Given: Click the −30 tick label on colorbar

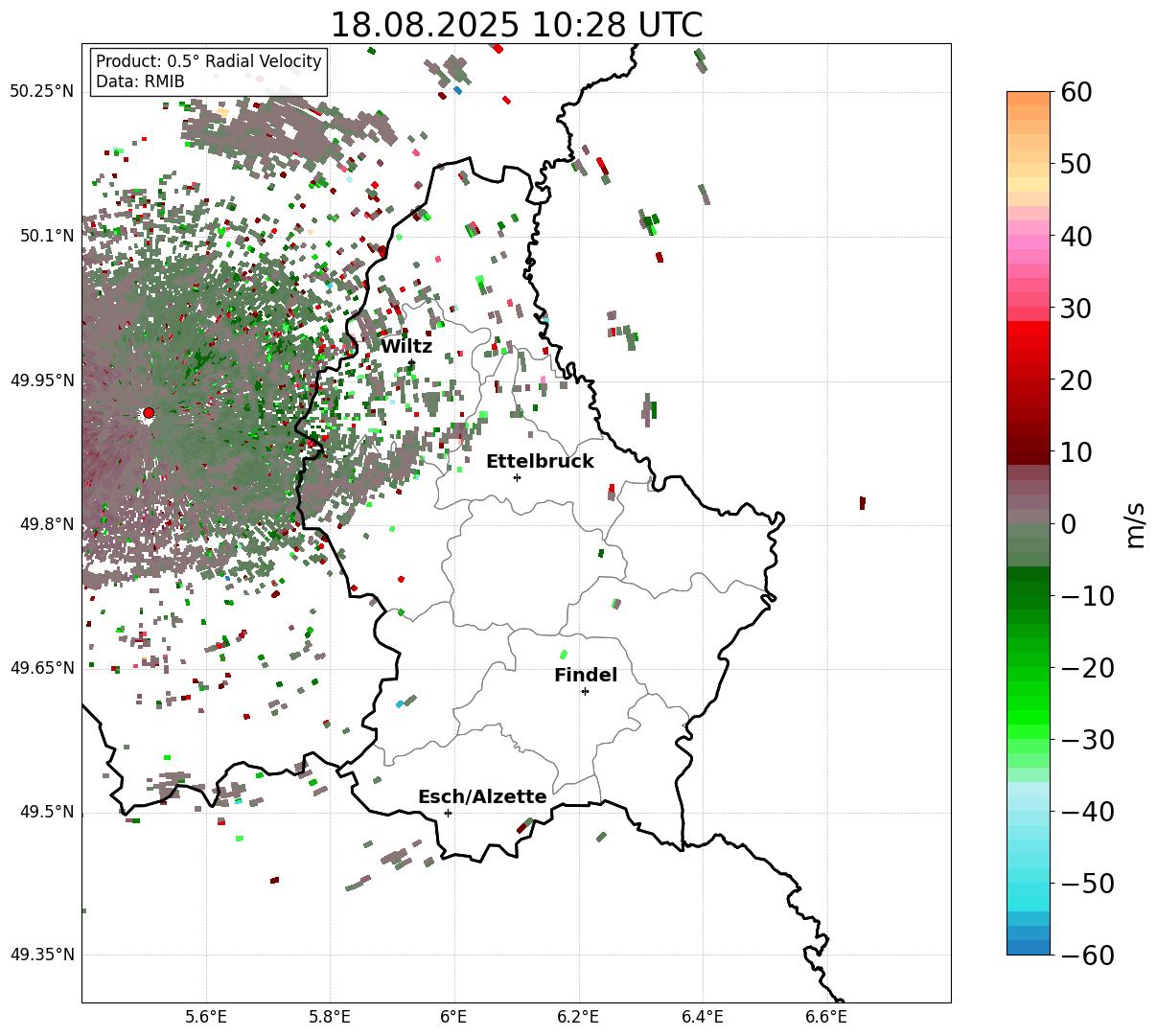Looking at the screenshot, I should point(1087,739).
